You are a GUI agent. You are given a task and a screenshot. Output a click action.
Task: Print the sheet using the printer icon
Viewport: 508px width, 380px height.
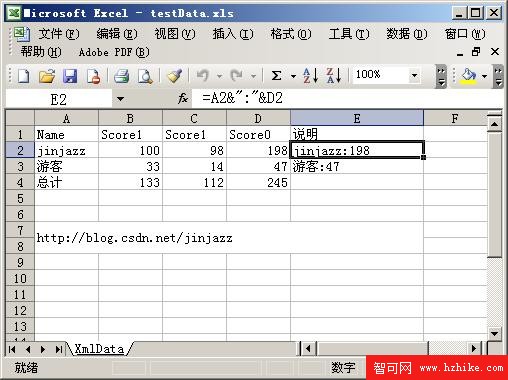click(x=121, y=76)
